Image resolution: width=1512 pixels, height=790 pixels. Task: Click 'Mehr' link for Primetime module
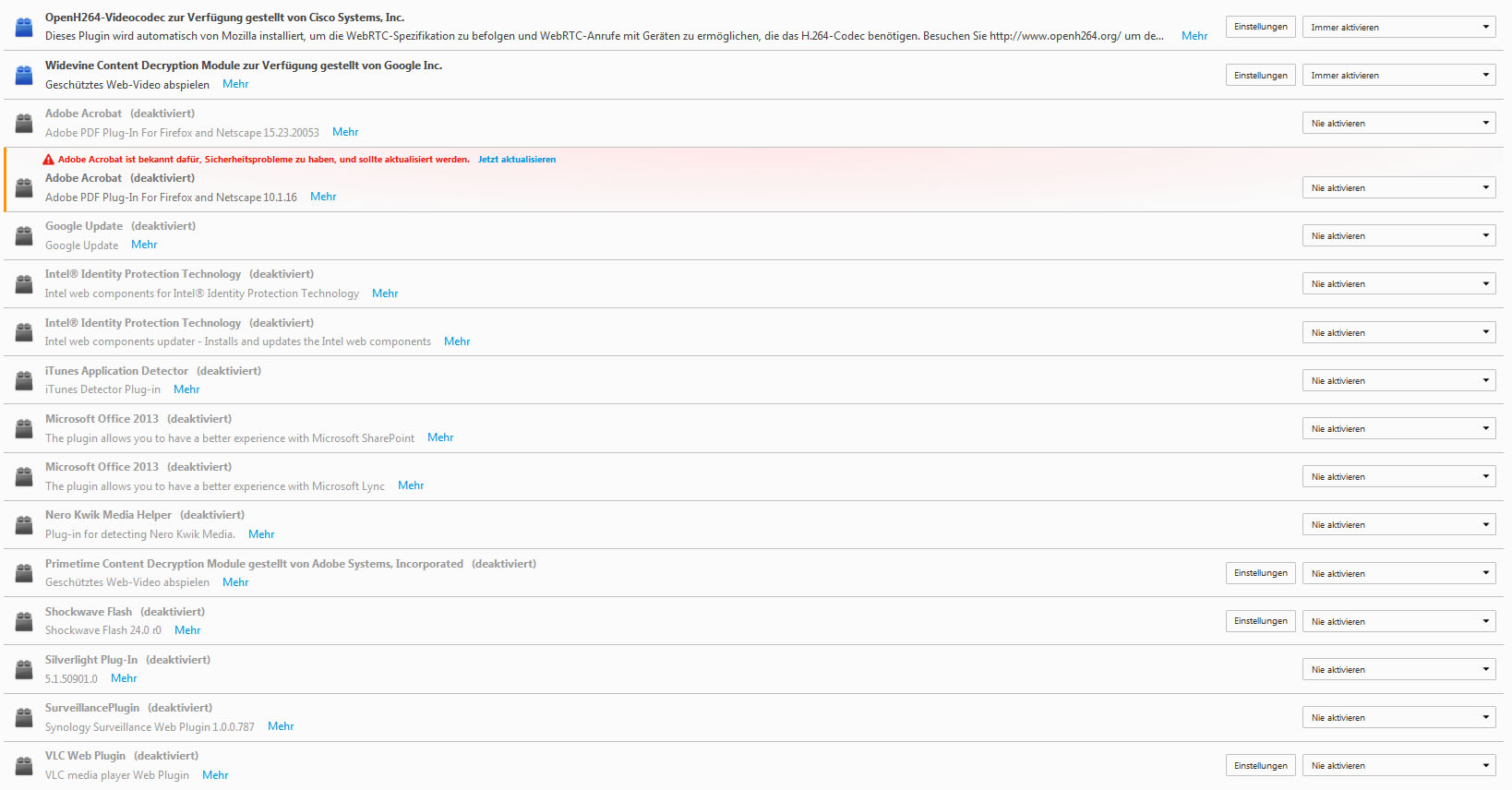pyautogui.click(x=235, y=582)
